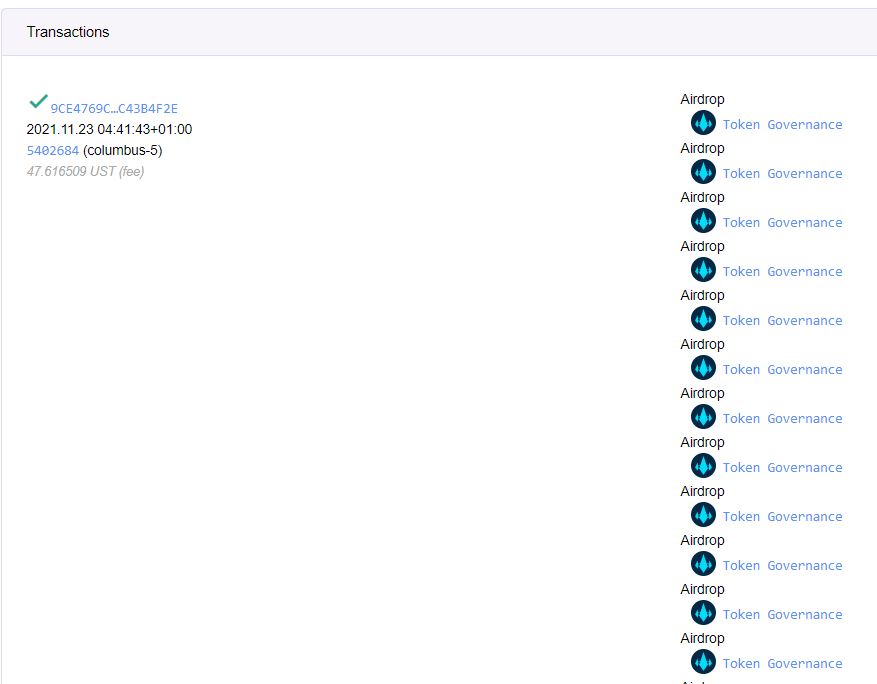
Task: Open transaction hash 9CE4769C…C43B4F2E
Action: (114, 109)
